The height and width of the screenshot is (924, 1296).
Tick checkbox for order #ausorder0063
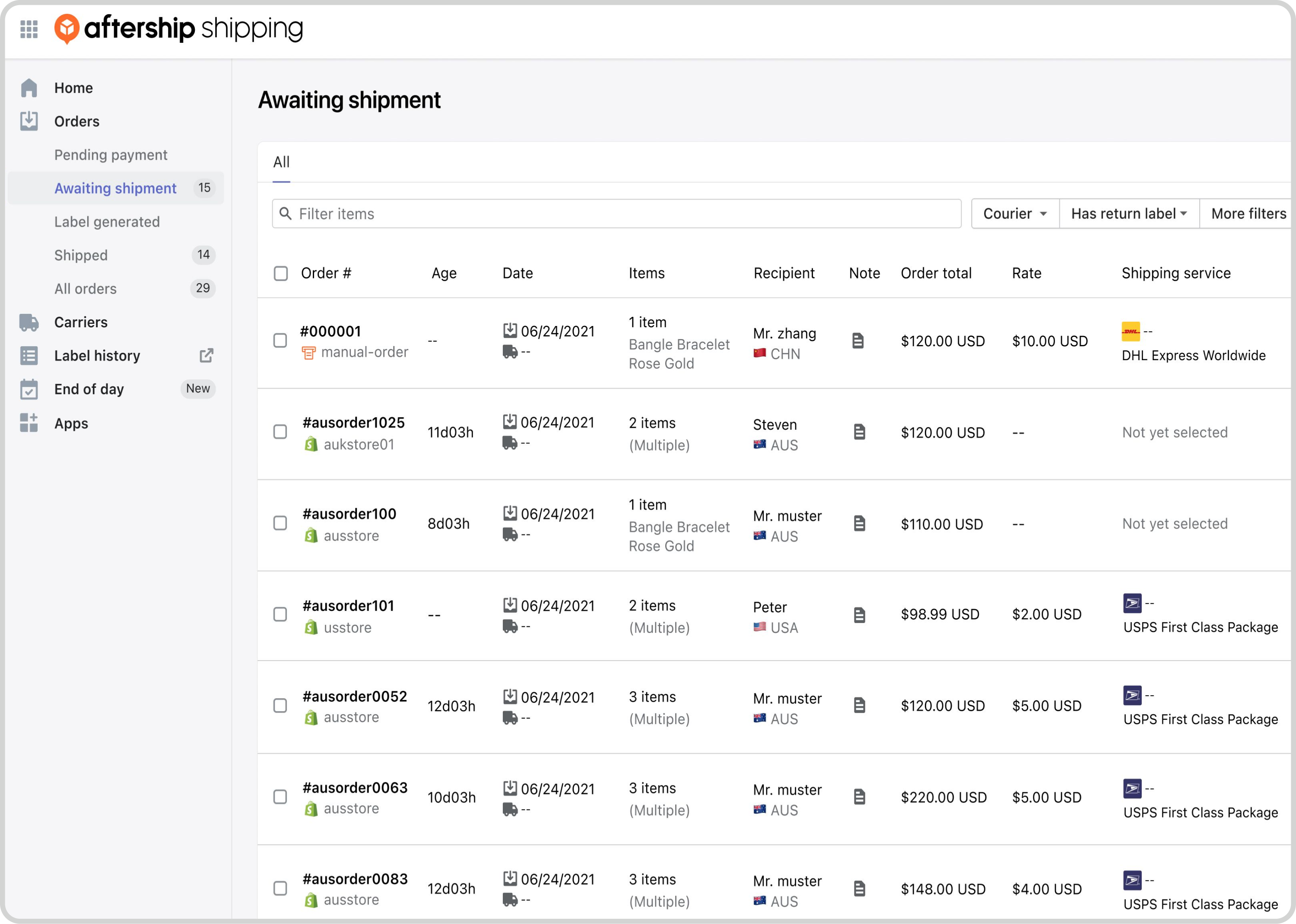(x=280, y=797)
